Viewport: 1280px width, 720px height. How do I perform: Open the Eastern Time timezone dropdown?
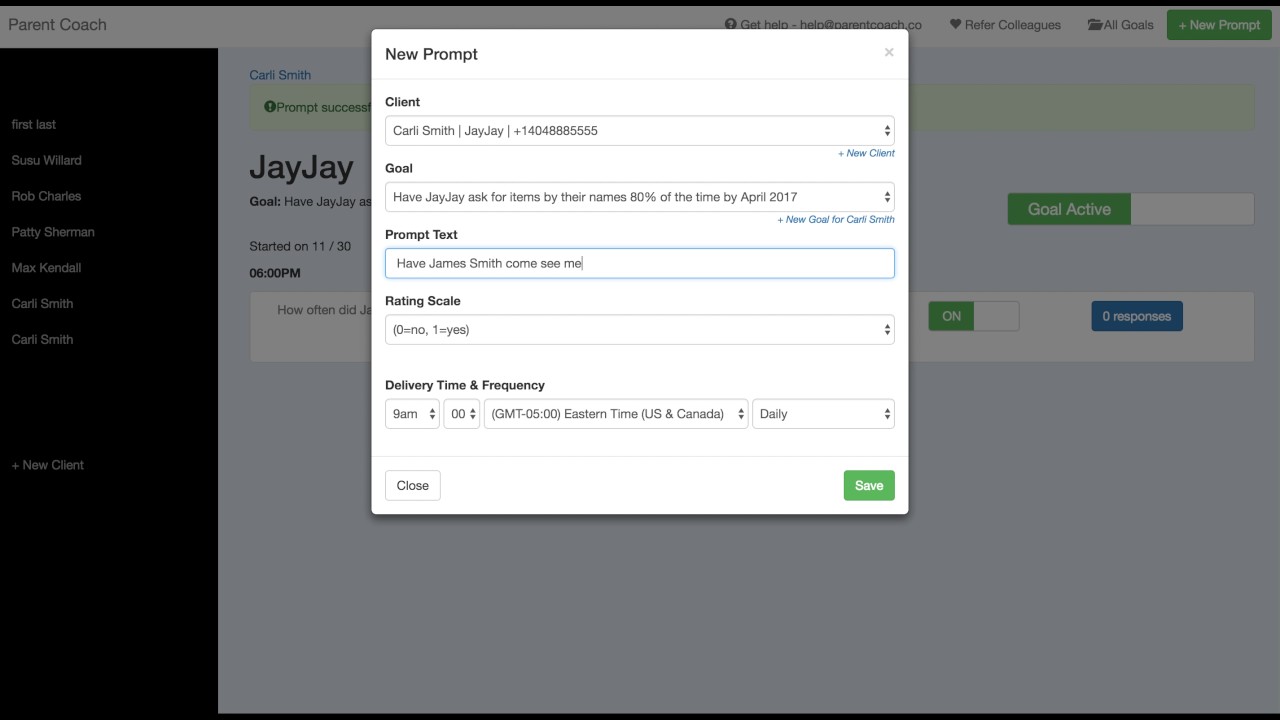(616, 414)
